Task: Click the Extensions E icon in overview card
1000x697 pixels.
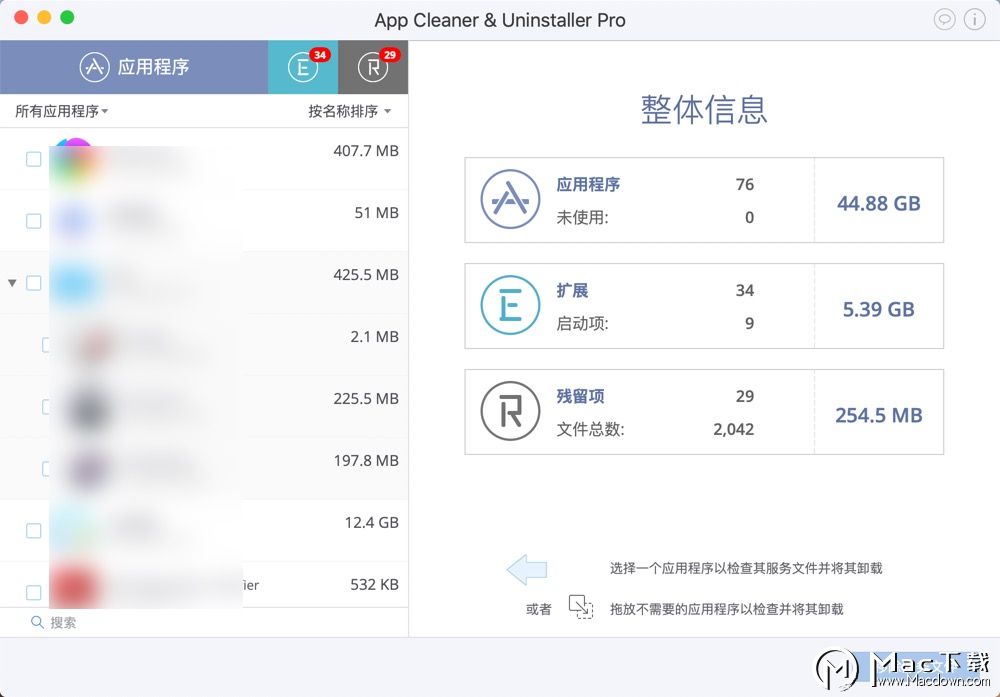Action: [x=510, y=305]
